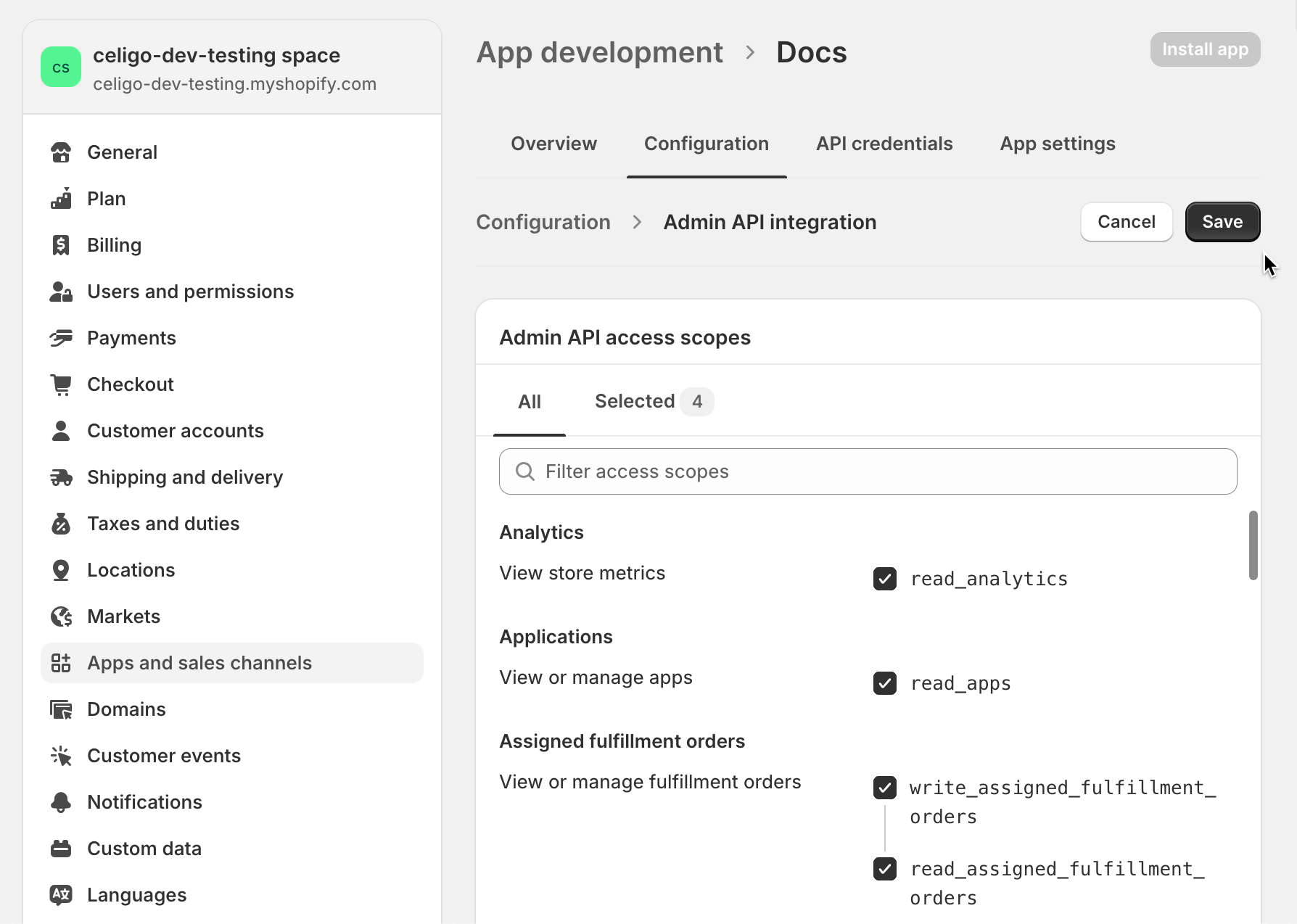Click the Notifications bell icon
The width and height of the screenshot is (1297, 924).
[x=61, y=802]
